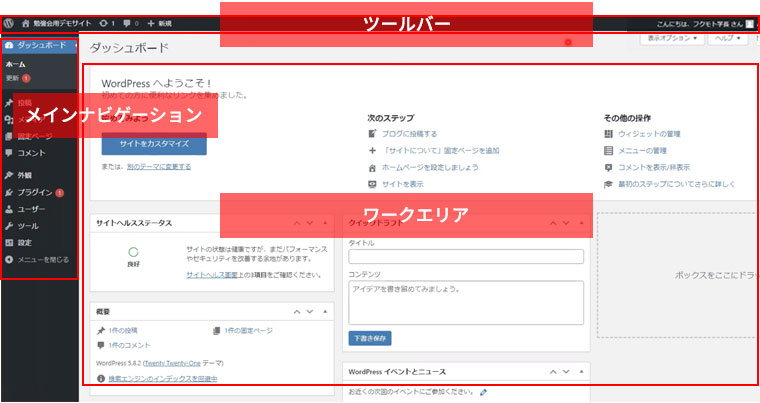Open the comments bubble icon showing 0
760x403 pixels.
[131, 23]
